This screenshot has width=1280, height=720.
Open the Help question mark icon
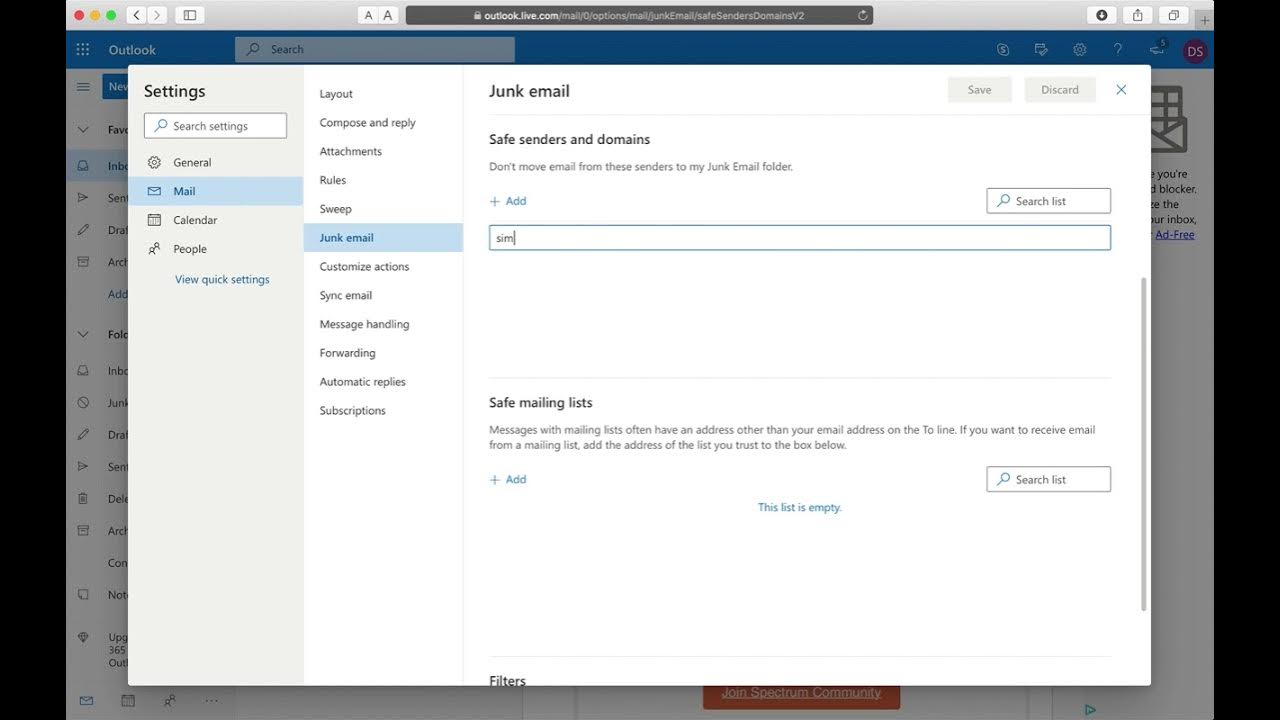click(1118, 49)
